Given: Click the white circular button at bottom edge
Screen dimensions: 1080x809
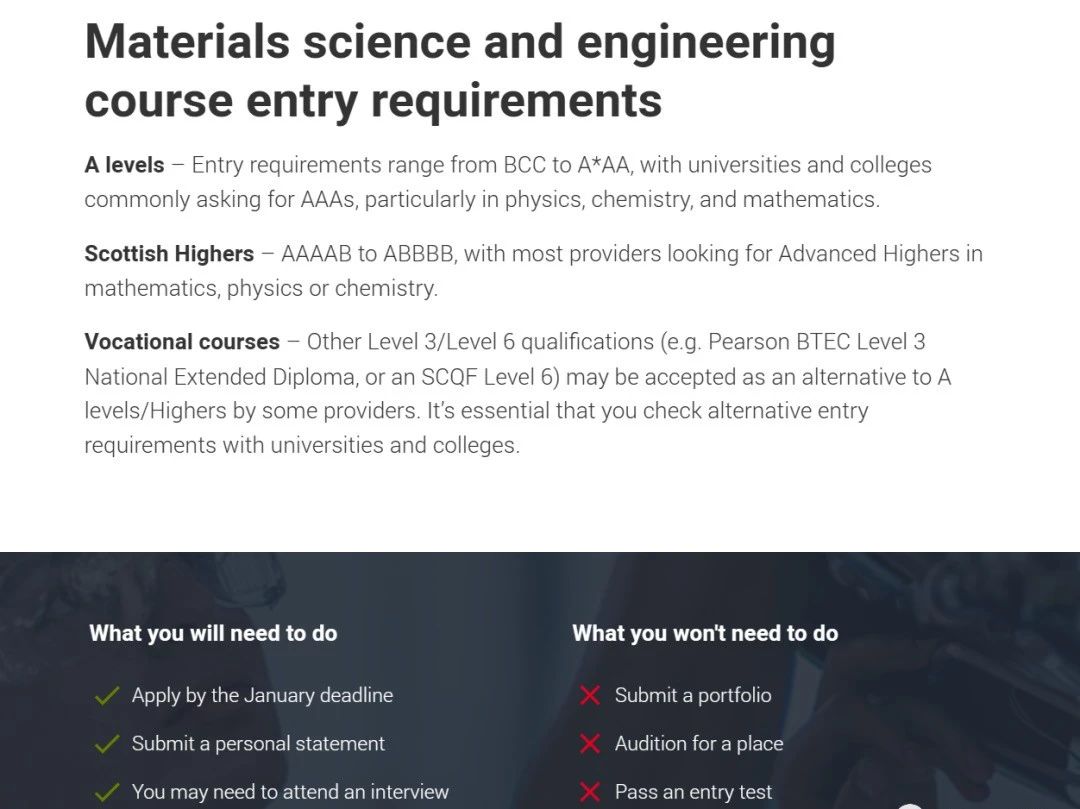Looking at the screenshot, I should (909, 805).
